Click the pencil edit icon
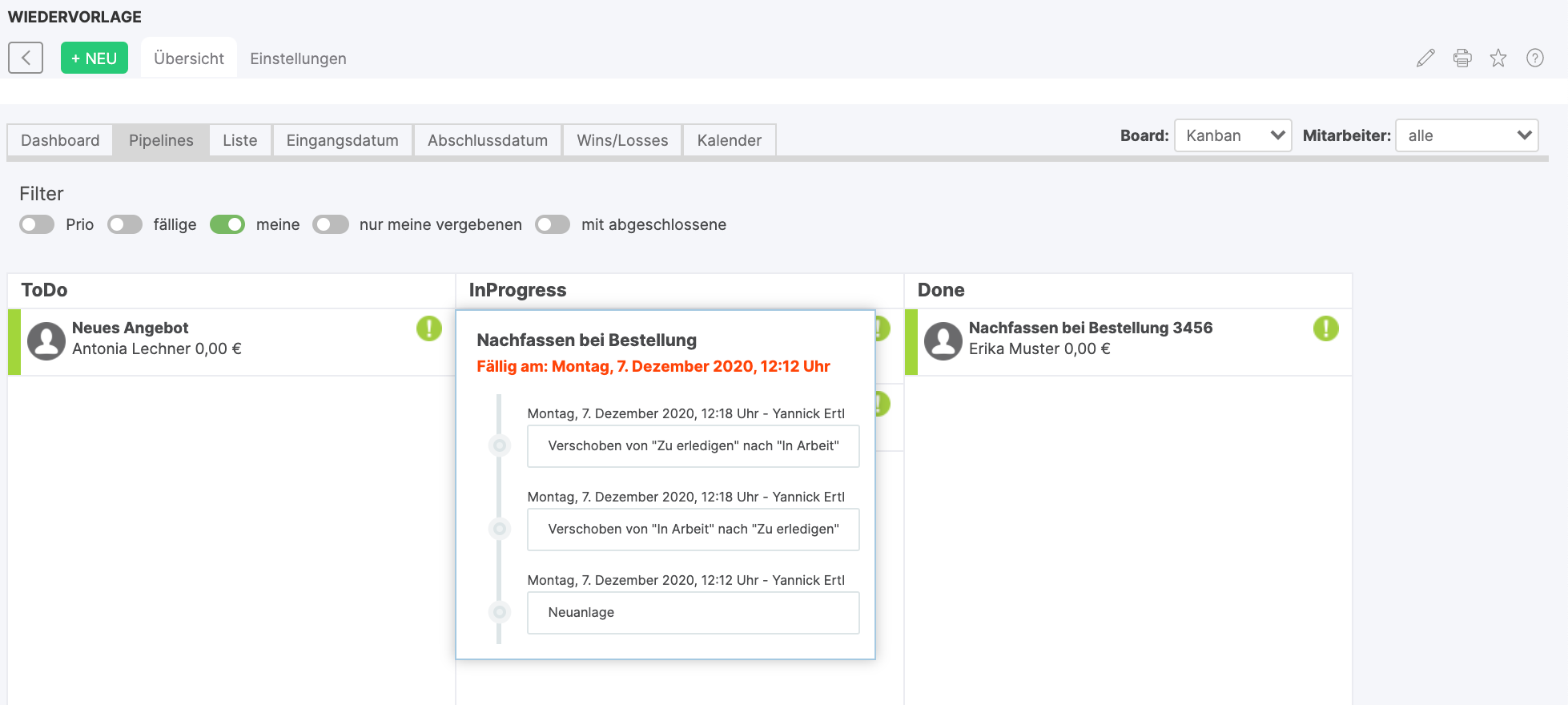 coord(1425,58)
